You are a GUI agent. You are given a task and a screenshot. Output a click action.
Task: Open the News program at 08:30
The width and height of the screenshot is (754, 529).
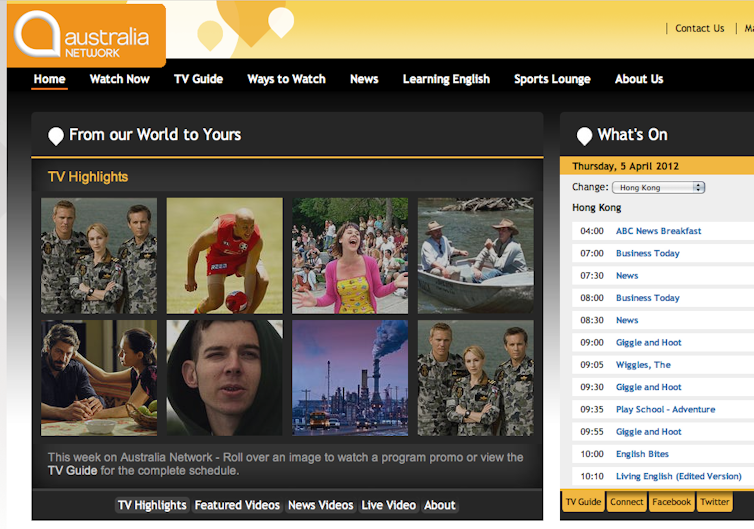click(x=627, y=320)
